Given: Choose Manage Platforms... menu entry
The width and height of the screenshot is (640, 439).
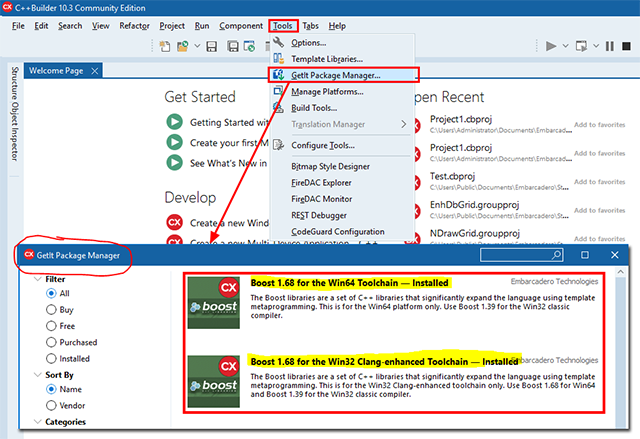Looking at the screenshot, I should tap(342, 91).
